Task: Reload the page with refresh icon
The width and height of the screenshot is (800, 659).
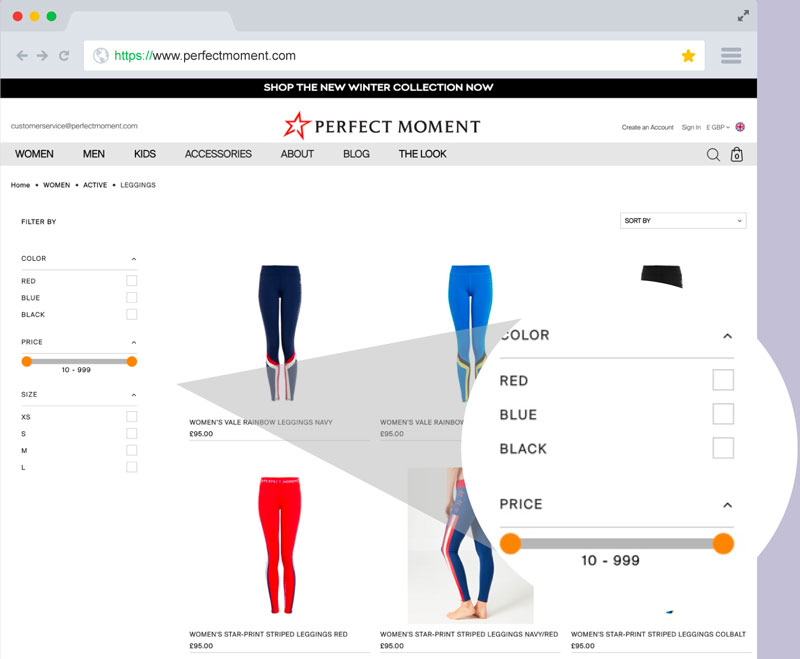Action: pyautogui.click(x=64, y=56)
